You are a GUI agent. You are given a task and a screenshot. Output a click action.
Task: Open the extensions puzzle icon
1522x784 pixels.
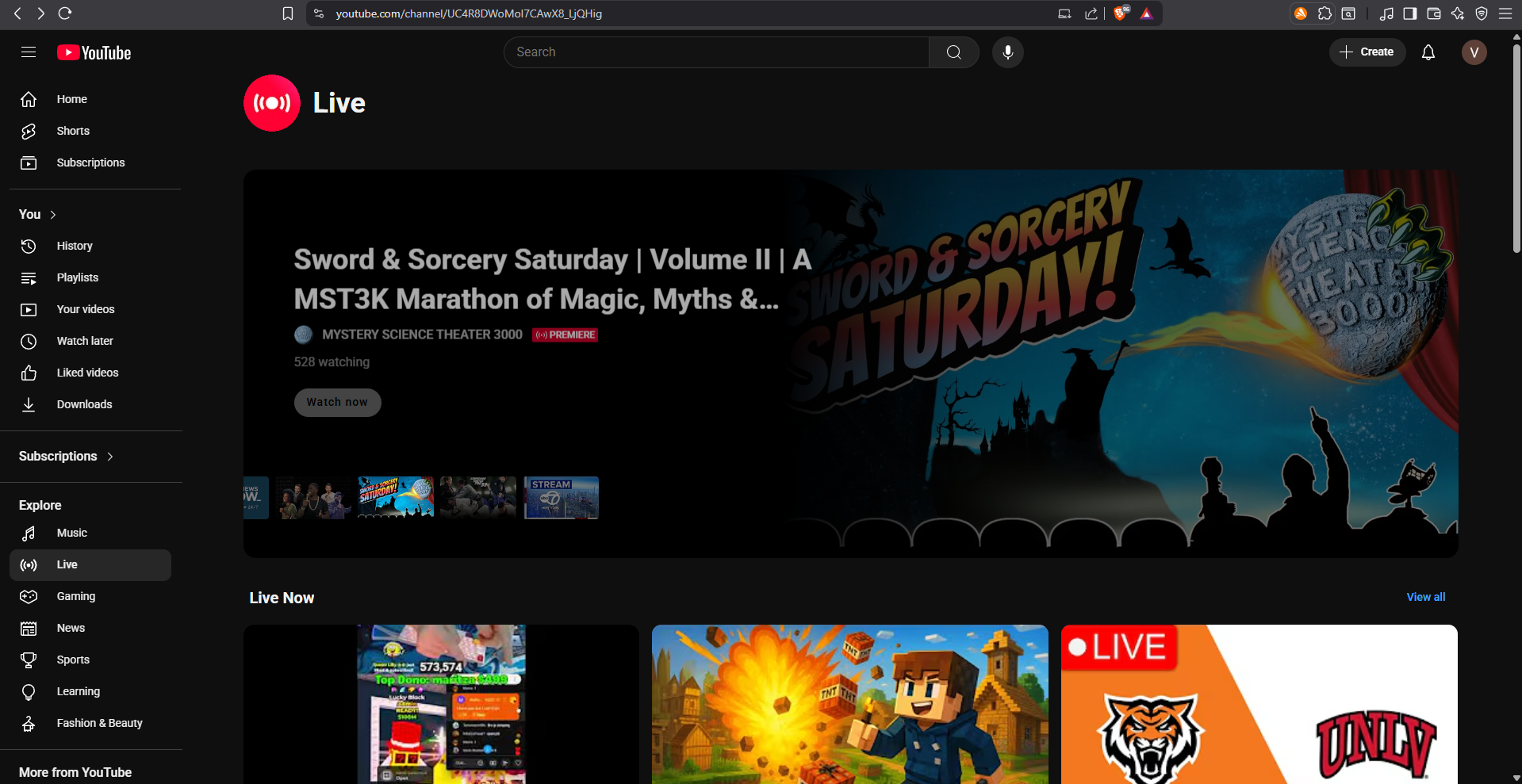pyautogui.click(x=1325, y=13)
